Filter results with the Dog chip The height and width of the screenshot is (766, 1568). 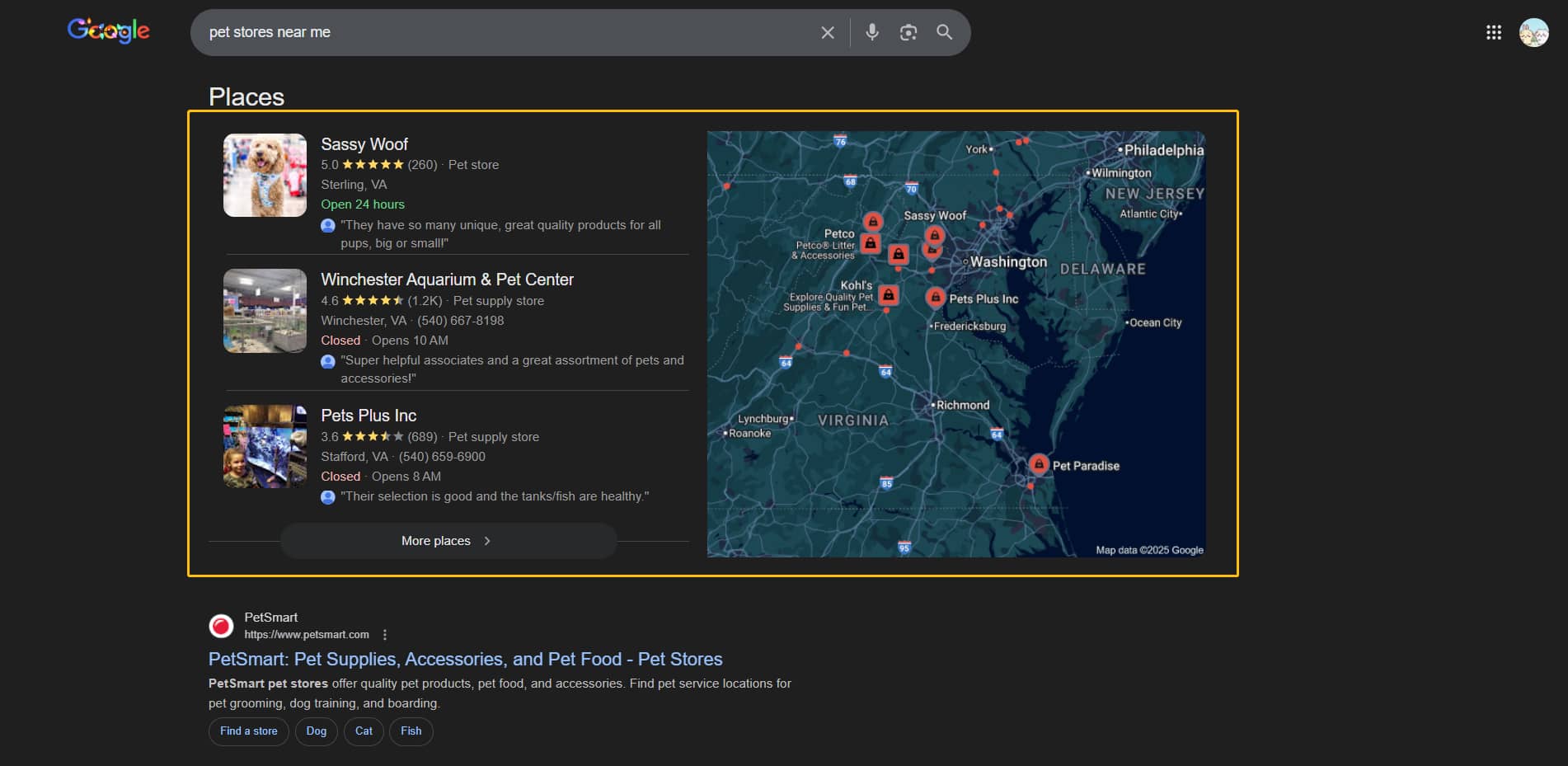(316, 731)
